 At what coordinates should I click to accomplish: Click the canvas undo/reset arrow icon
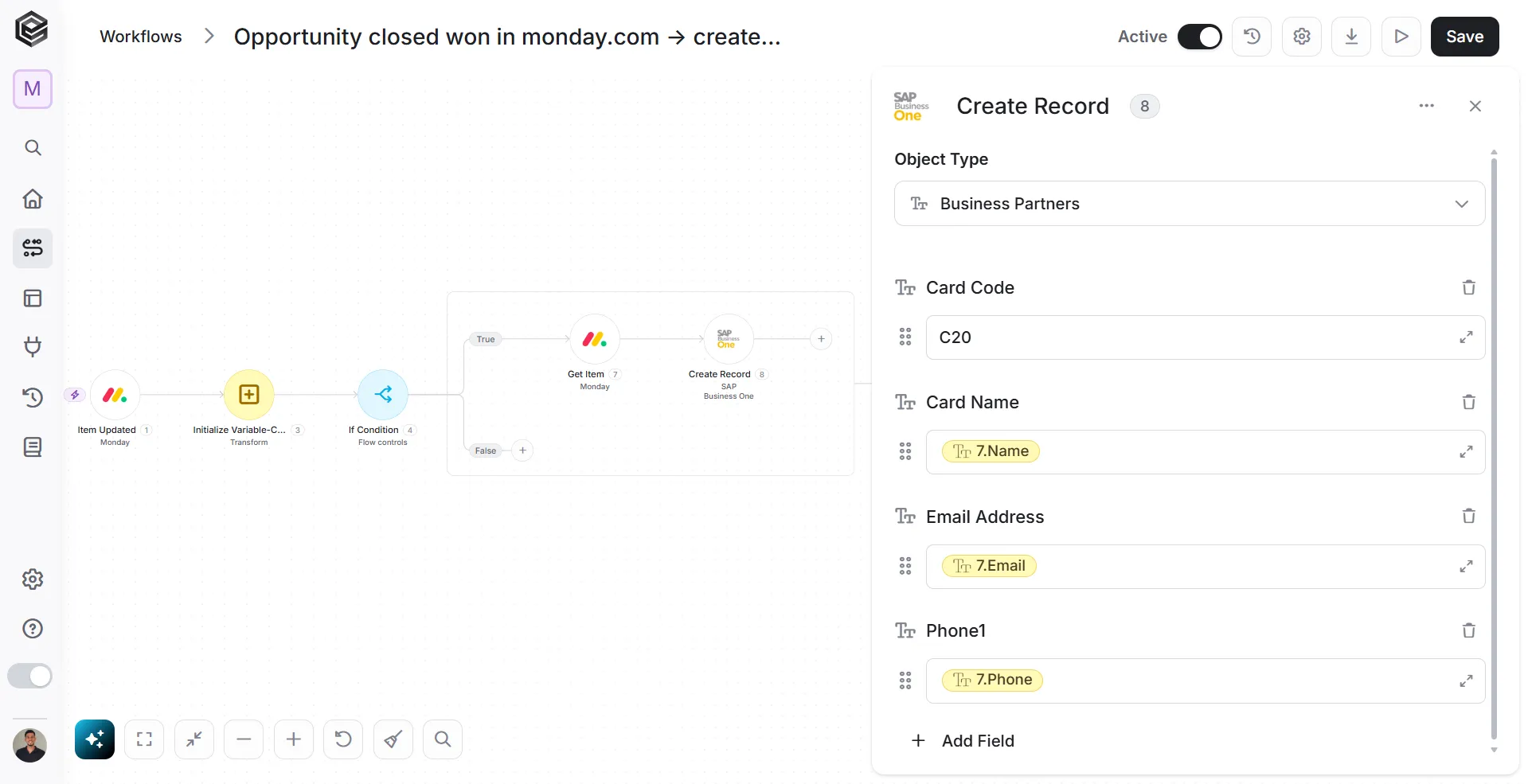[343, 739]
